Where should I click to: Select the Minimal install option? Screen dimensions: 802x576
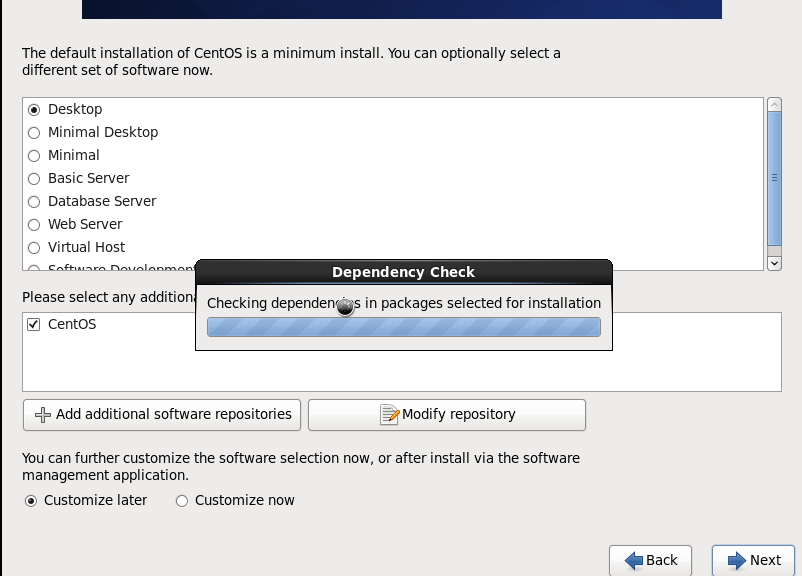[34, 156]
